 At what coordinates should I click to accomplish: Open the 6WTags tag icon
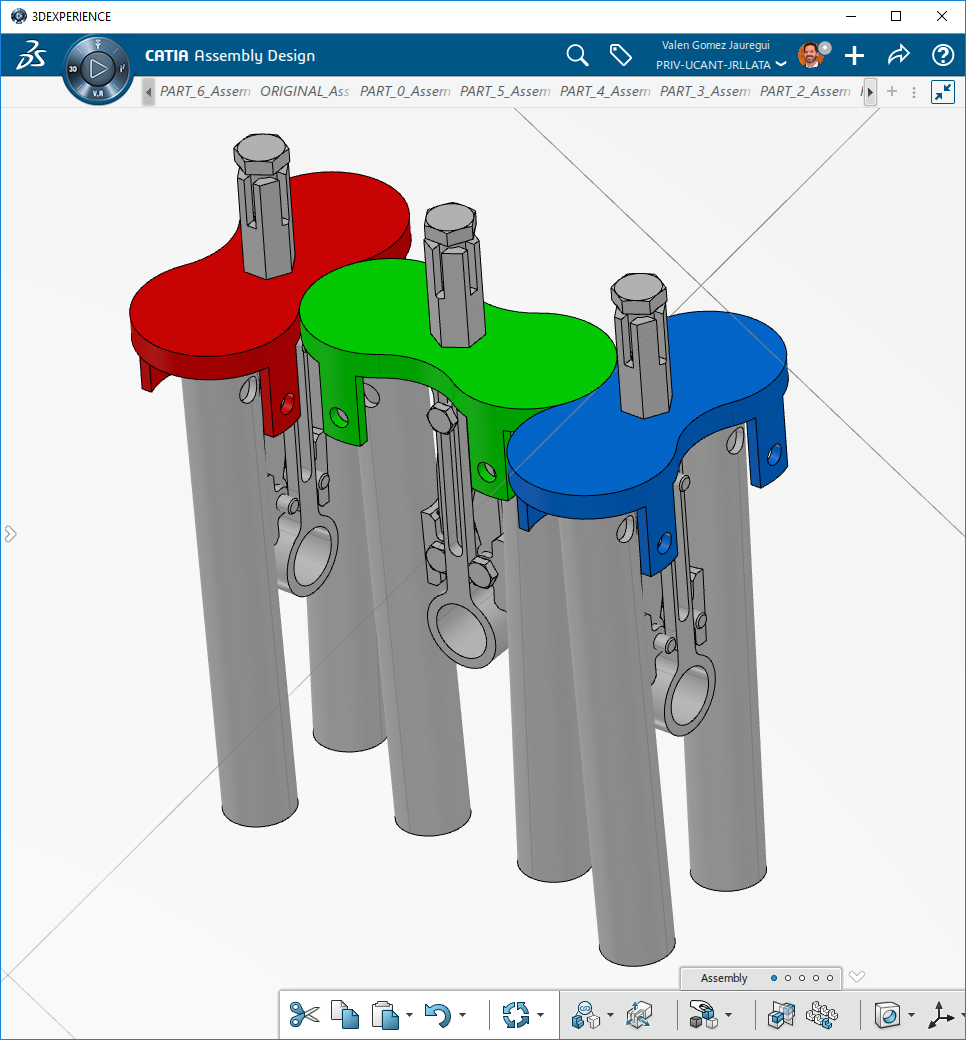click(620, 55)
